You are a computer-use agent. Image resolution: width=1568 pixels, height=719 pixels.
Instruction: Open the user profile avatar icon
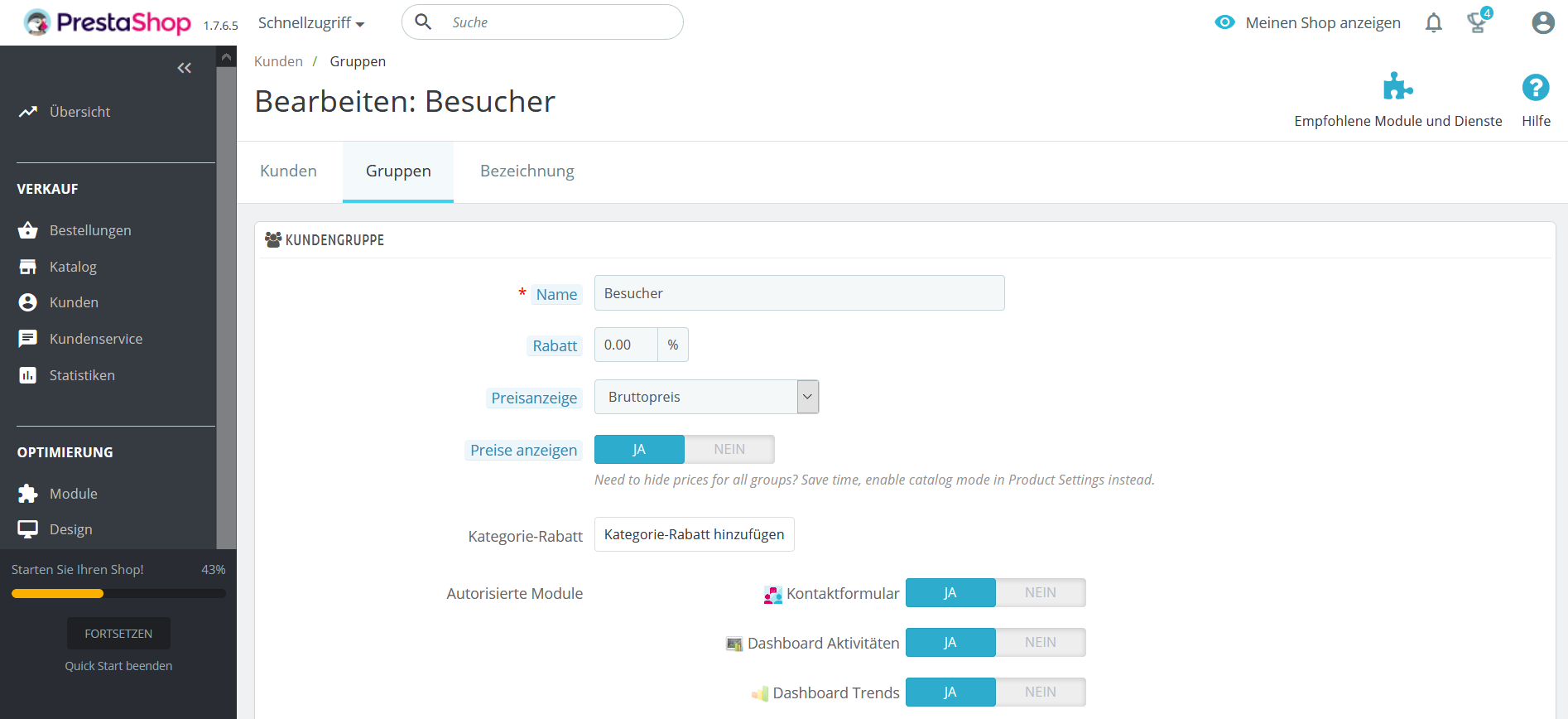[x=1543, y=23]
